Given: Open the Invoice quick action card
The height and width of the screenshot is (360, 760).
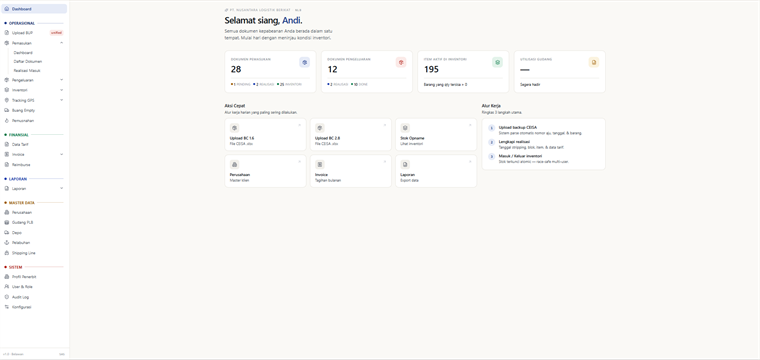Looking at the screenshot, I should [x=350, y=171].
